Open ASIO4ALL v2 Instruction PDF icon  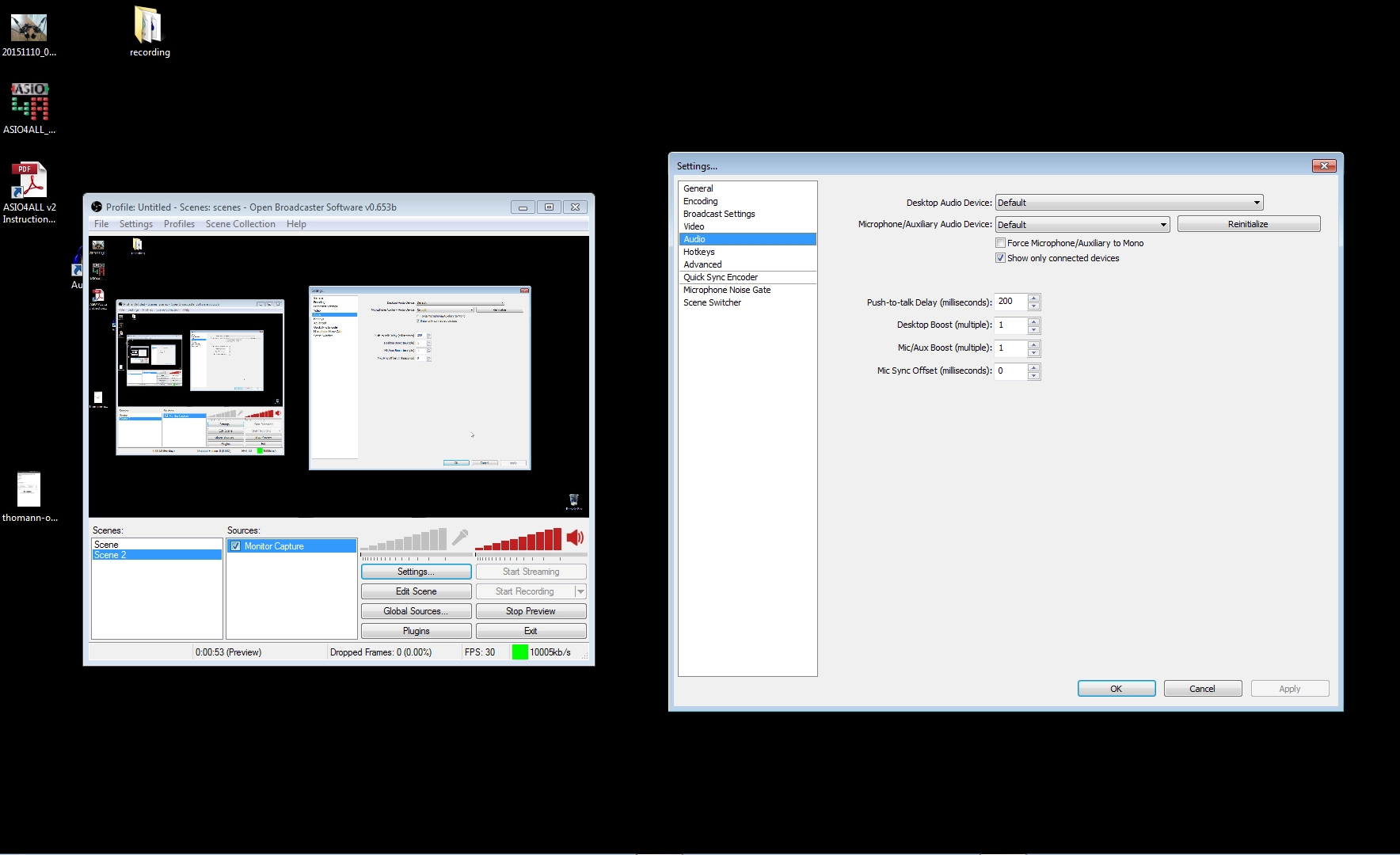click(x=29, y=193)
